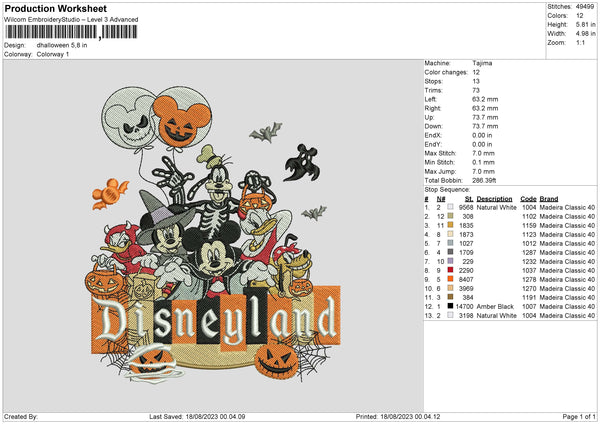
Task: Click the orange swatch in stop row 9 (code 1278)
Action: click(450, 279)
